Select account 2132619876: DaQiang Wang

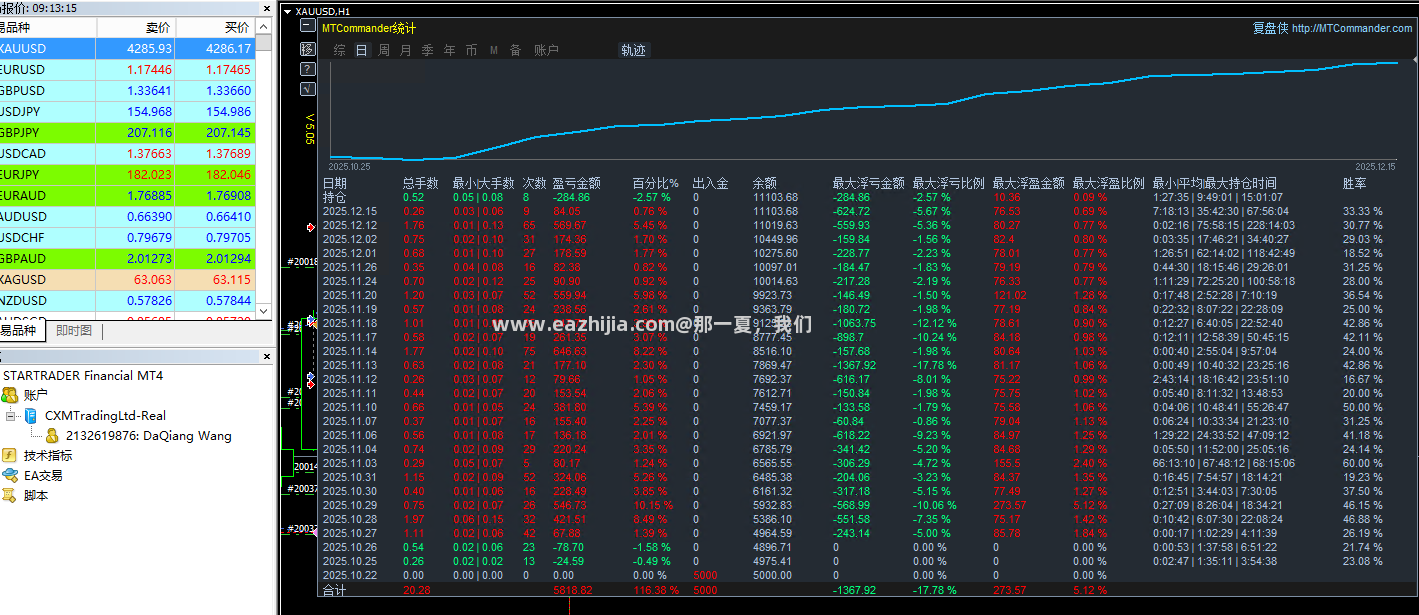pos(148,435)
